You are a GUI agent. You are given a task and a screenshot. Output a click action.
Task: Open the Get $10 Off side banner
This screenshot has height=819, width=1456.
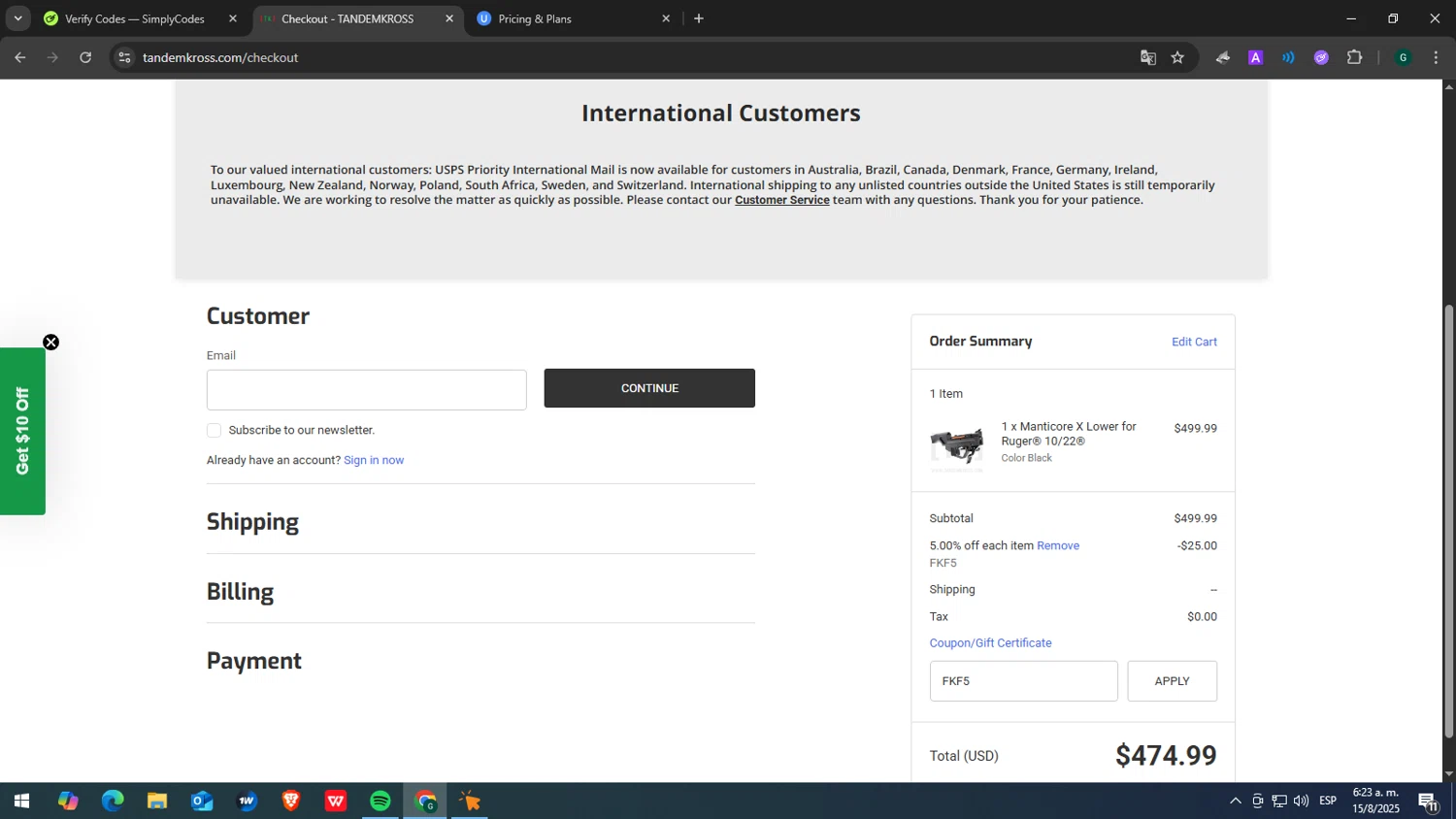tap(22, 431)
